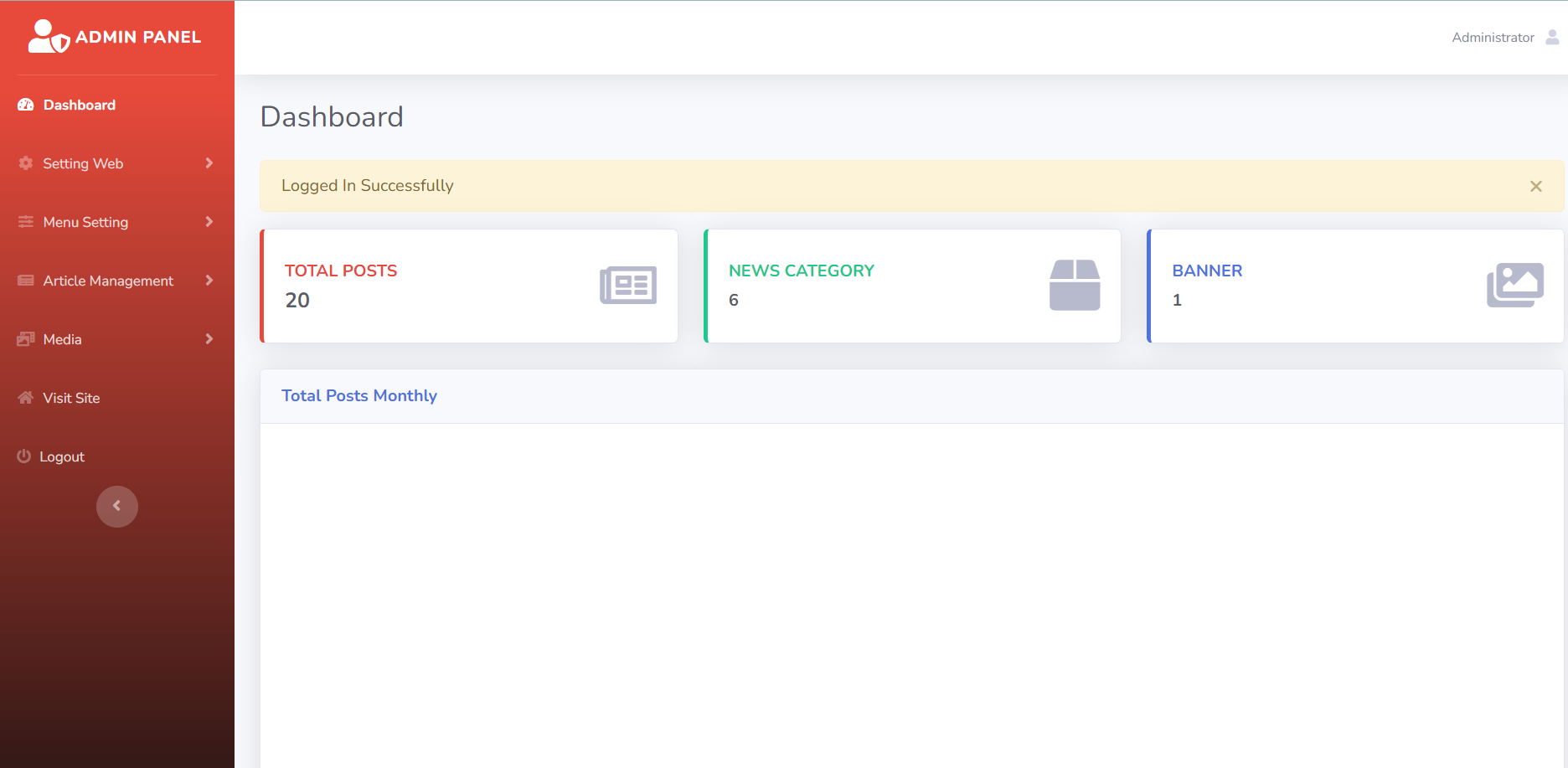Click the Menu Setting sliders icon
Screen dimensions: 1568x768
coord(26,222)
